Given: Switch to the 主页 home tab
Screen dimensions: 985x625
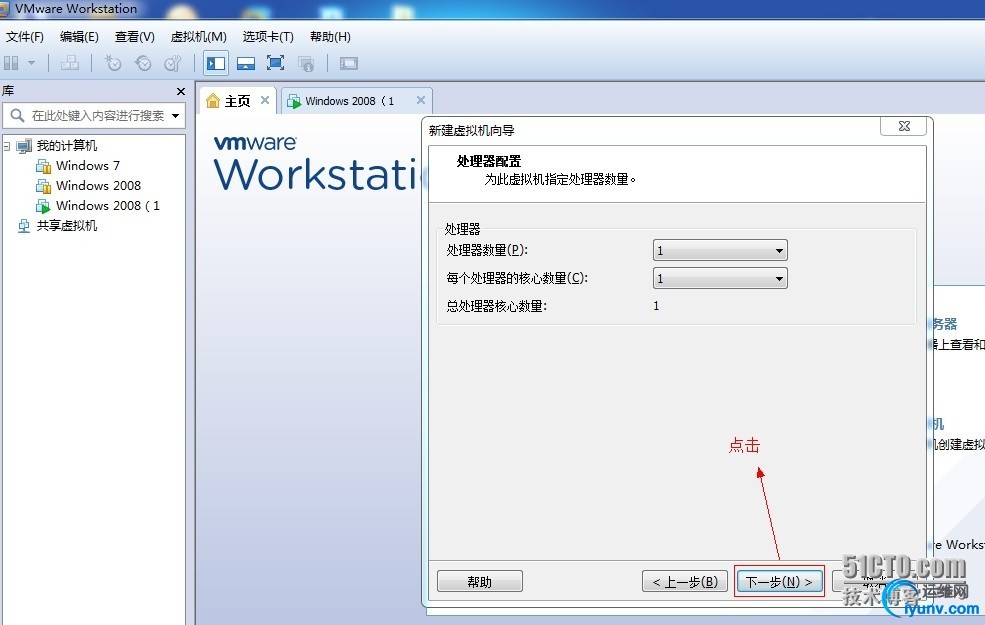Looking at the screenshot, I should (237, 101).
